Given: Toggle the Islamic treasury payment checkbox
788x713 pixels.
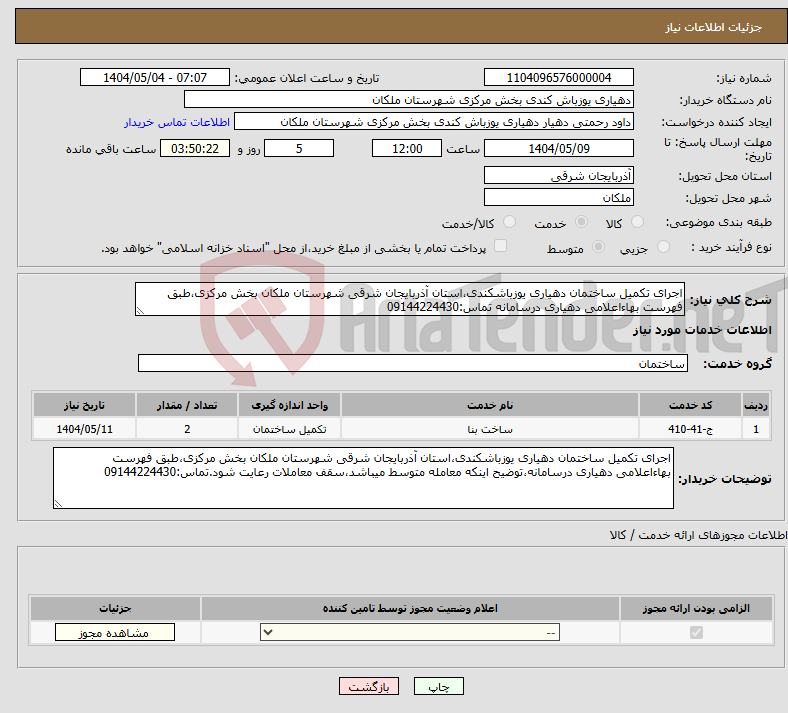Looking at the screenshot, I should (x=500, y=246).
